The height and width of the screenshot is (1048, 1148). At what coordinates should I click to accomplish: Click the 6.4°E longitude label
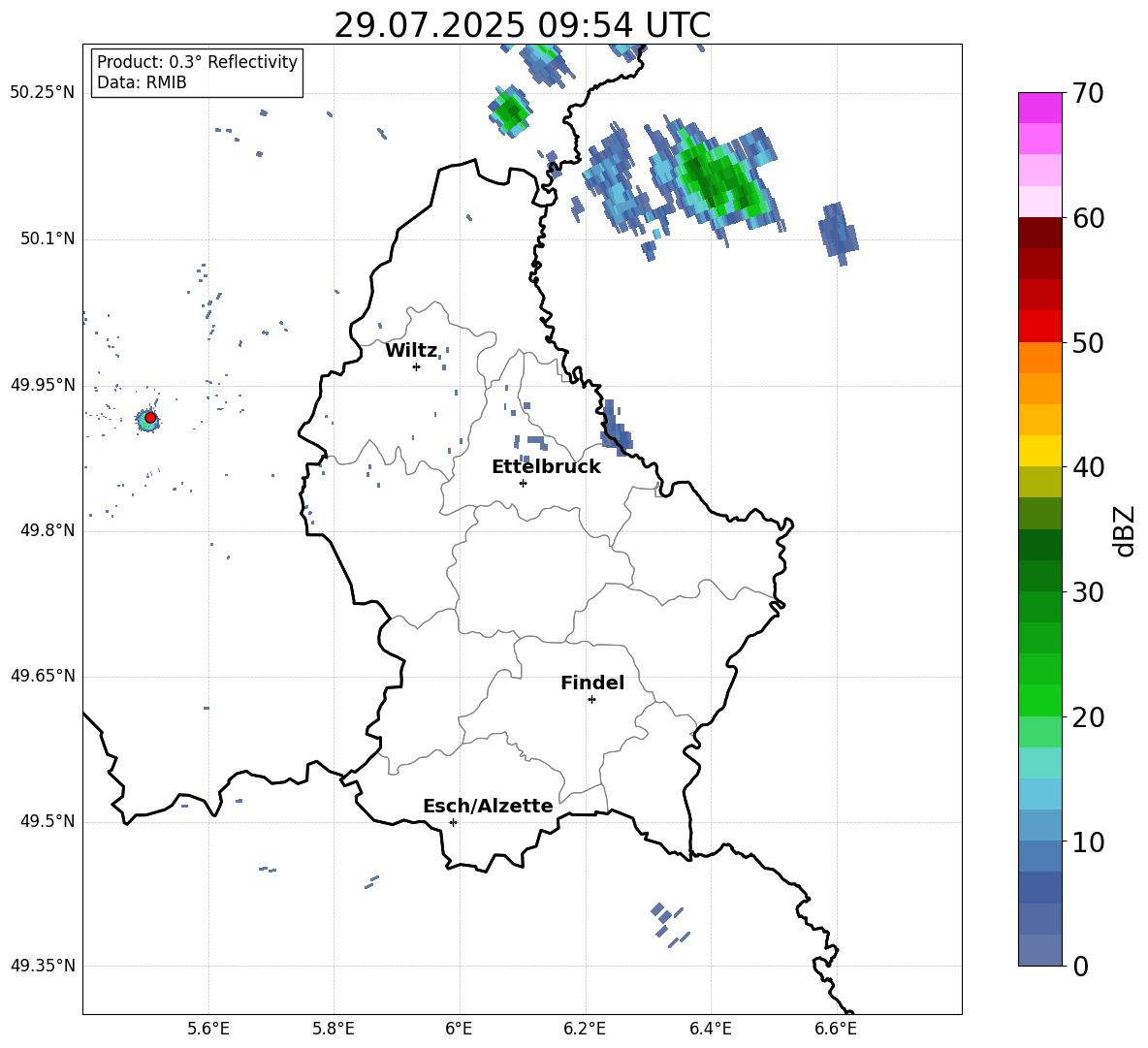click(x=710, y=1029)
